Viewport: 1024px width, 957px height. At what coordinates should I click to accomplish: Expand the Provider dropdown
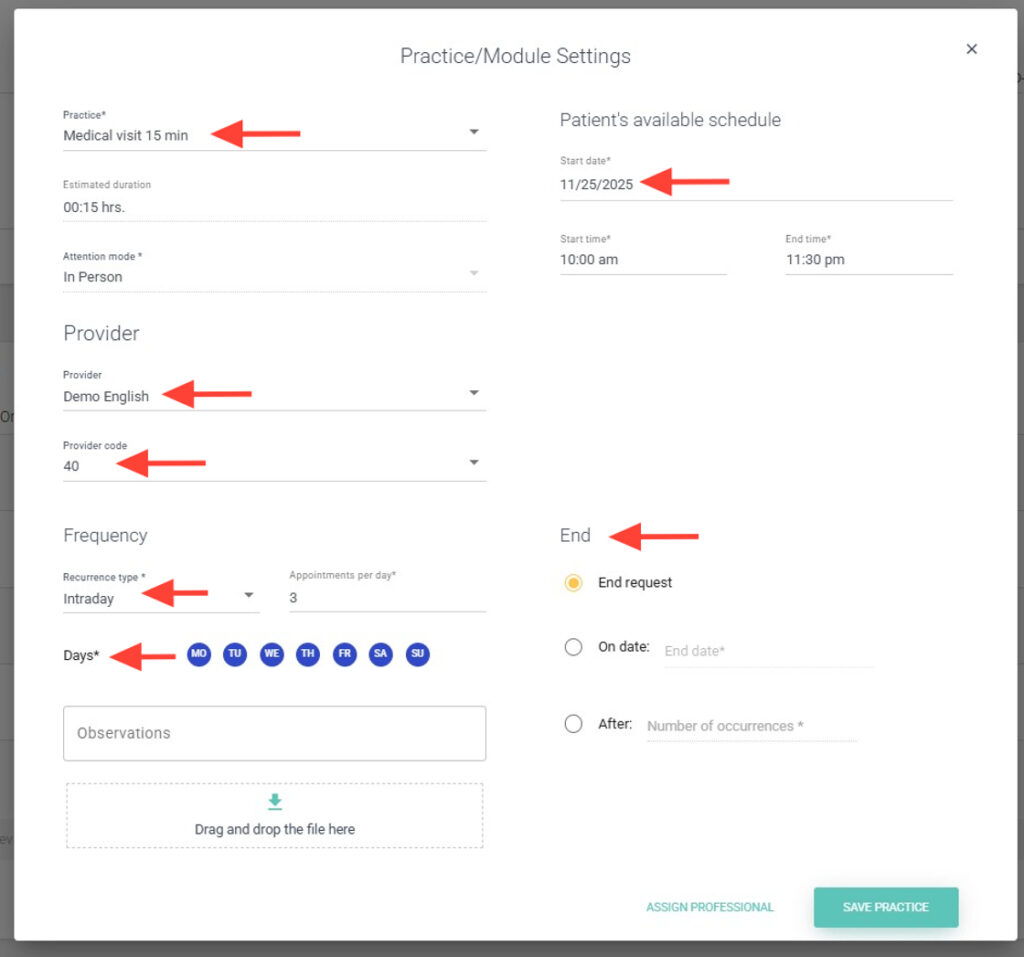[x=474, y=394]
